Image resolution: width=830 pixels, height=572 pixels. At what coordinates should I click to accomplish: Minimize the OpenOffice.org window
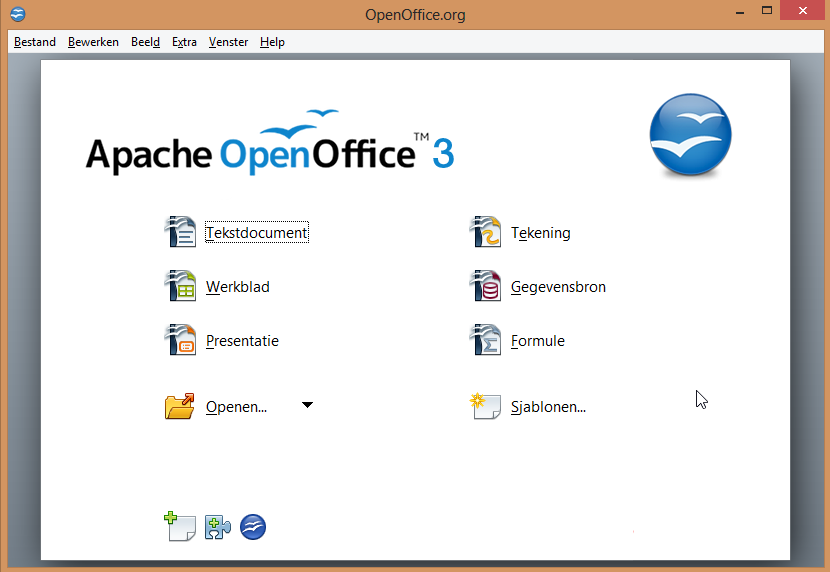tap(740, 11)
